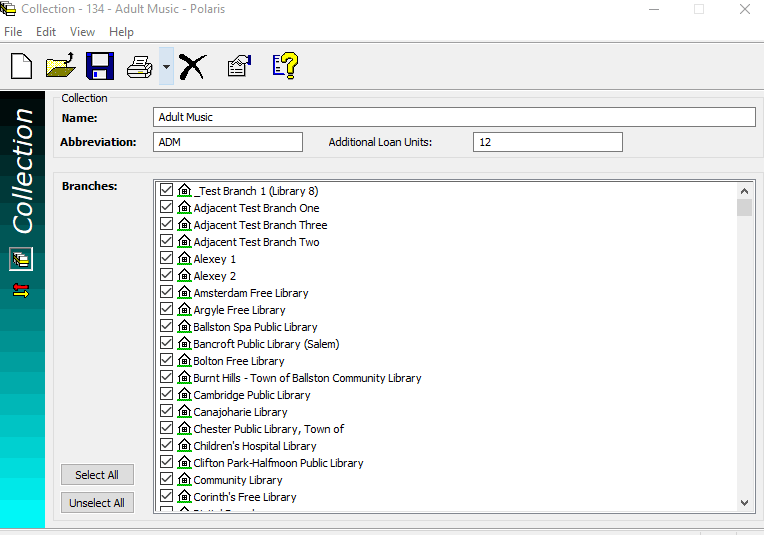The image size is (764, 535).
Task: Open the View menu
Action: click(82, 32)
